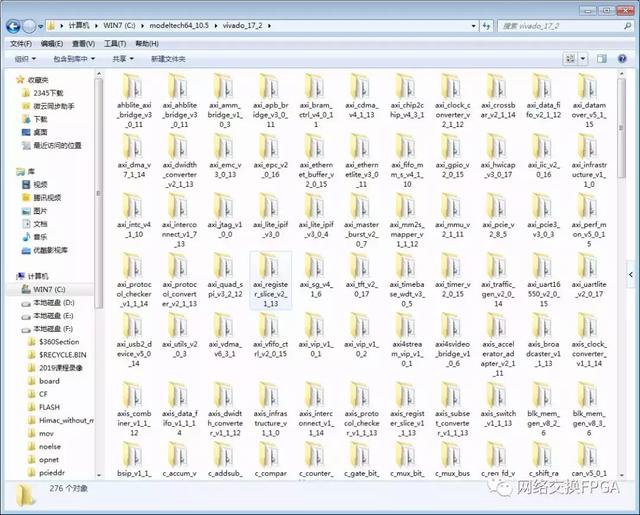
Task: Select the axi_pcie_v2_8_5 folder
Action: [x=498, y=216]
